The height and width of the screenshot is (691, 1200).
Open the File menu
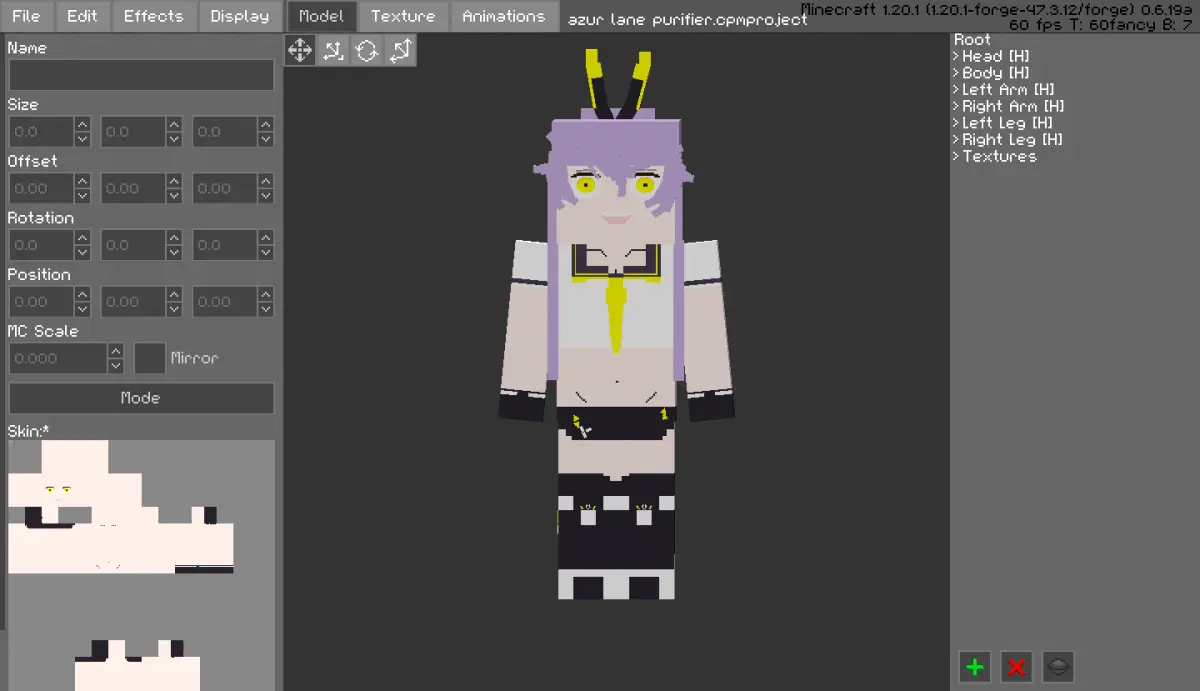coord(26,16)
